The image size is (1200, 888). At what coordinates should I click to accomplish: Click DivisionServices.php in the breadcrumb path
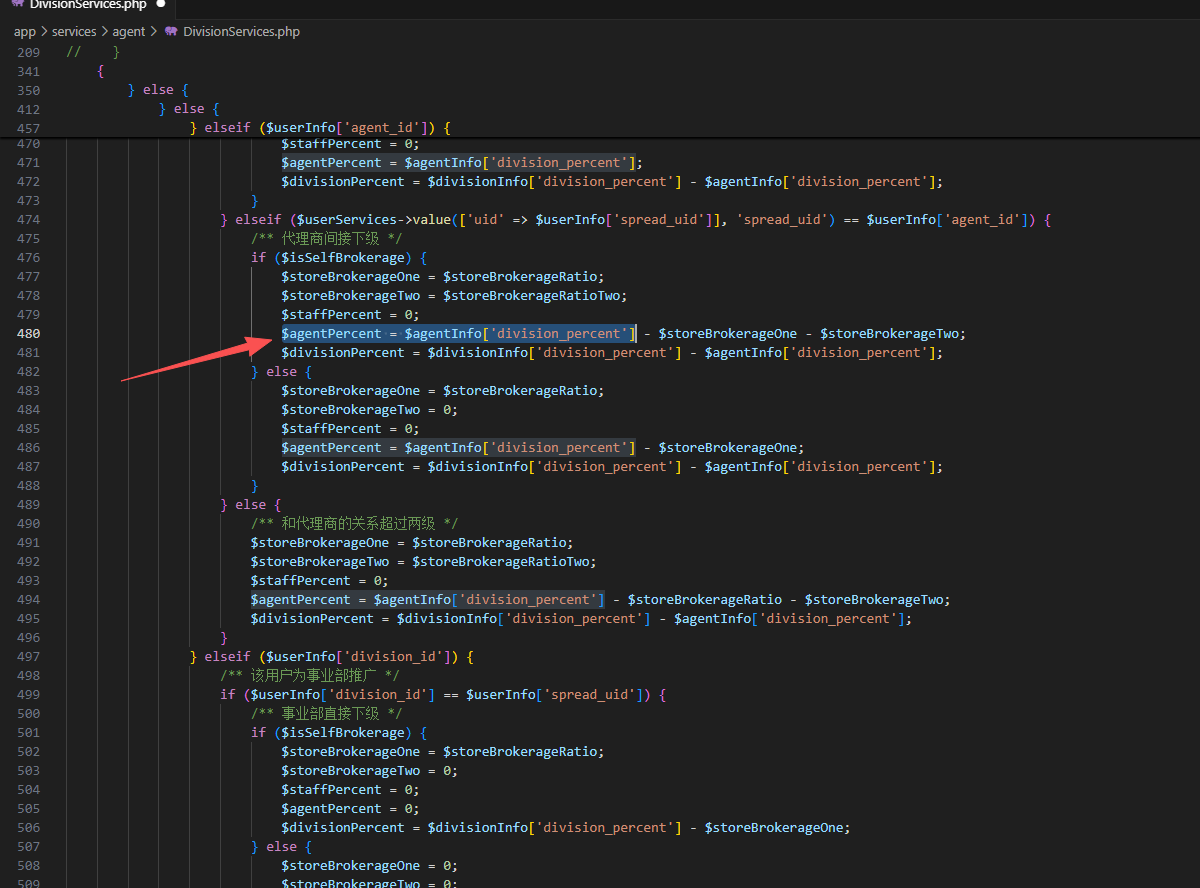point(241,32)
